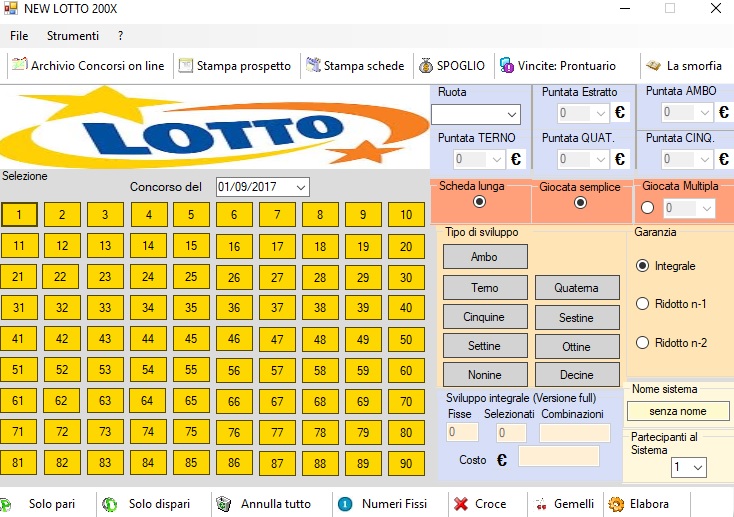Screen dimensions: 734x517
Task: Open the La smorfia book icon
Action: coord(653,66)
